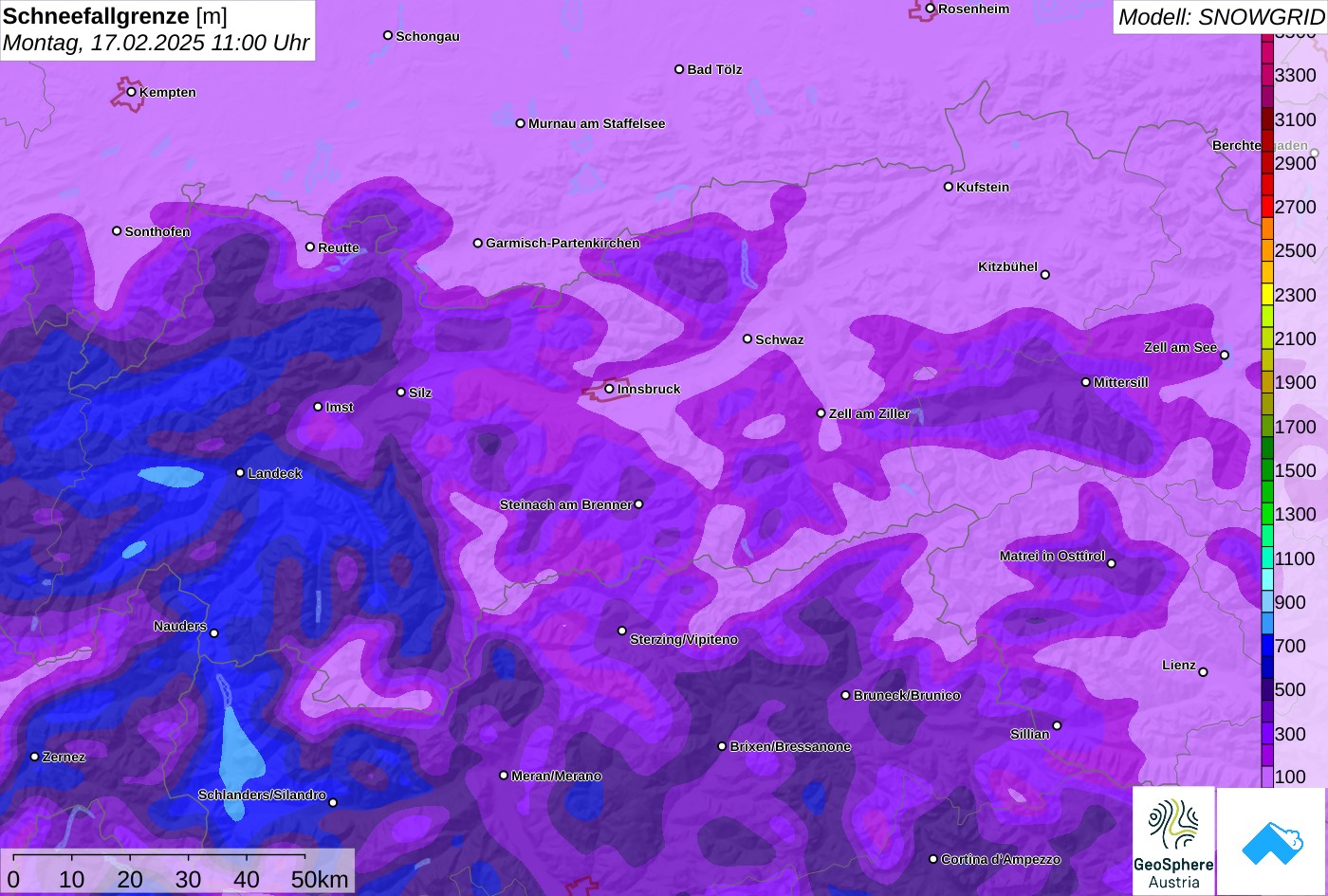Click the Modell: SNOWGRID label
The height and width of the screenshot is (896, 1328).
pyautogui.click(x=1221, y=16)
